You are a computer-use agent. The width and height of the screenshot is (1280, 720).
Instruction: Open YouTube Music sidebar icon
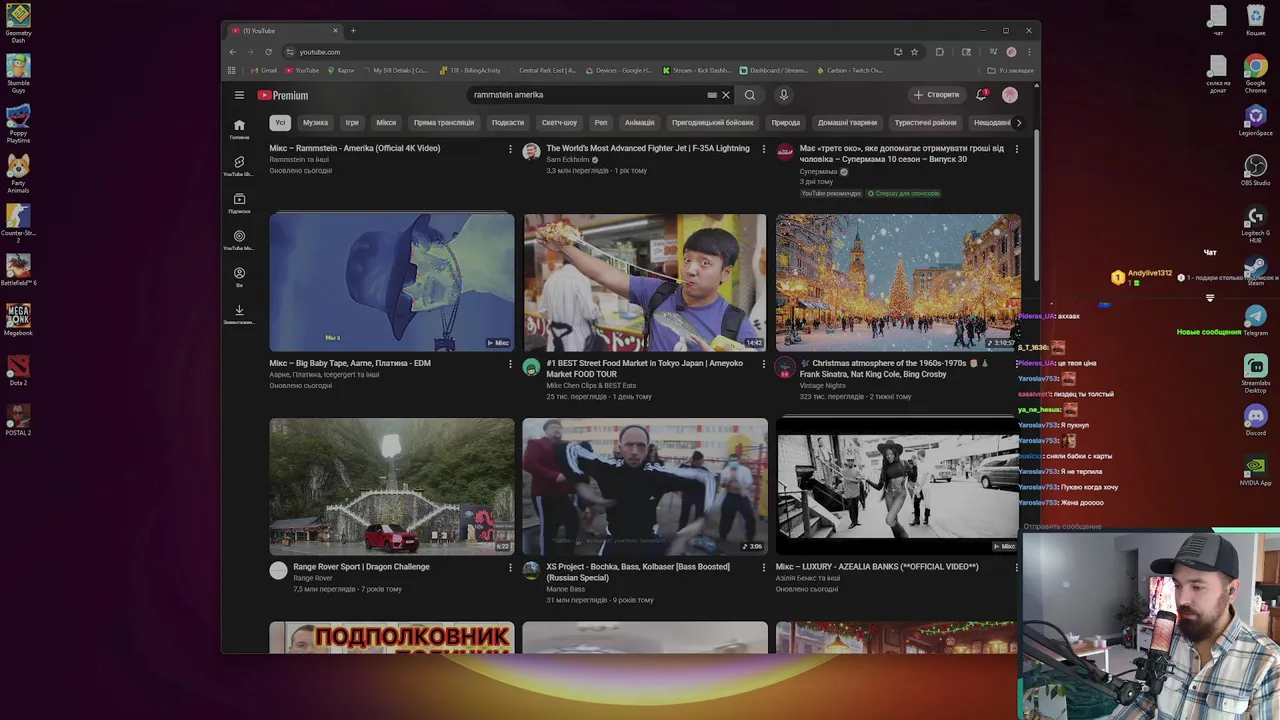[x=239, y=240]
